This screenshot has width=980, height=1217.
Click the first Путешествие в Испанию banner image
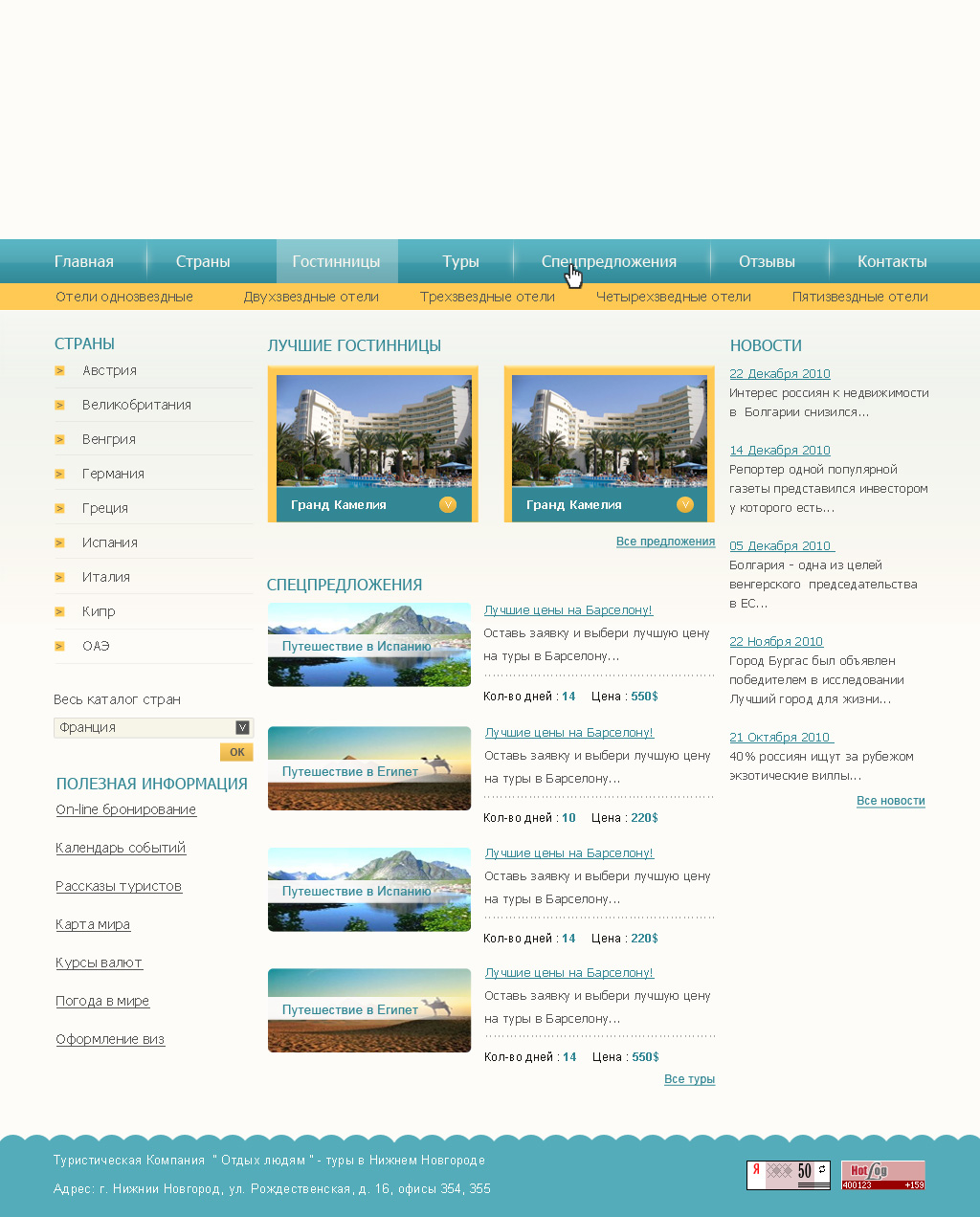coord(369,645)
